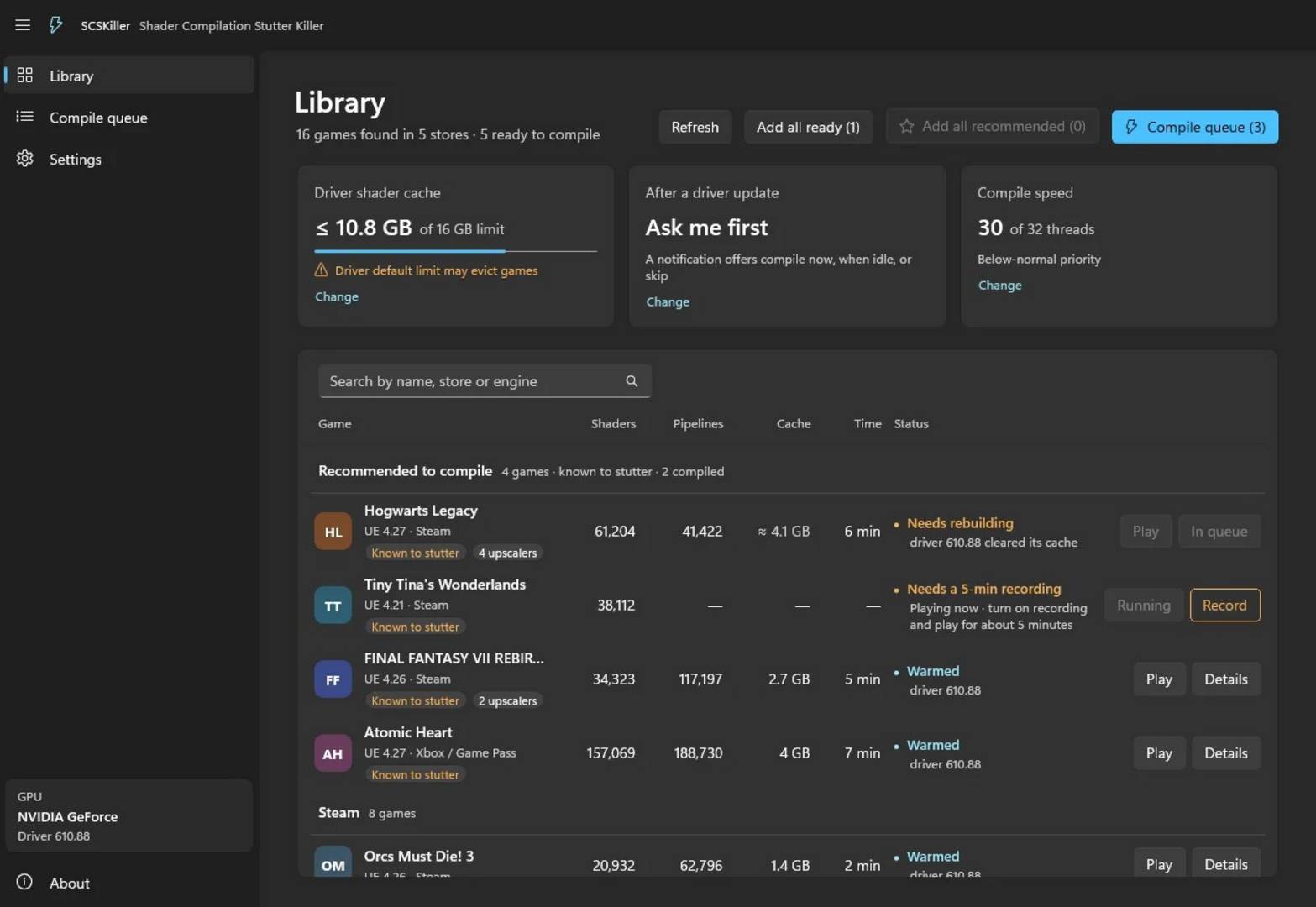This screenshot has width=1316, height=907.
Task: Change the after driver update behavior
Action: 668,301
